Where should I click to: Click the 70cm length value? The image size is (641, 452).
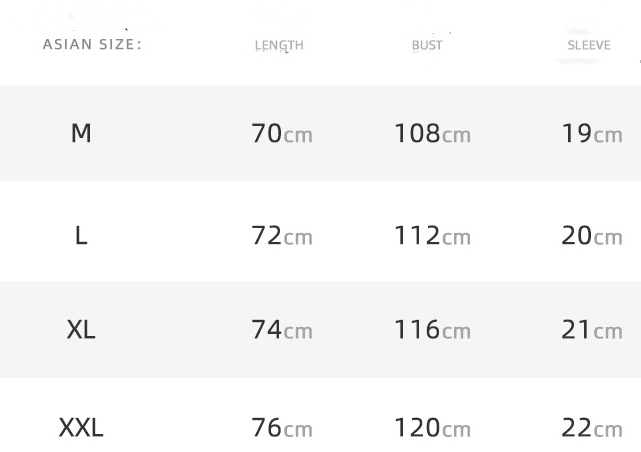(x=282, y=133)
